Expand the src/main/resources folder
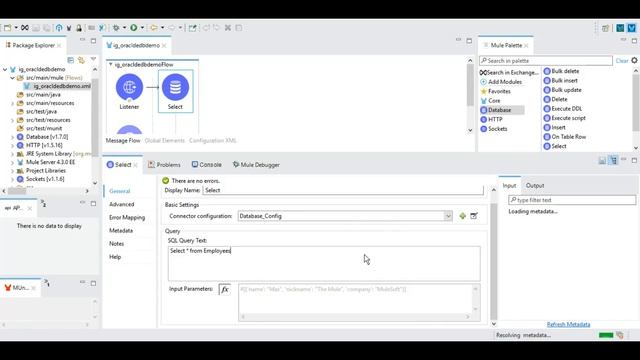 tap(12, 103)
